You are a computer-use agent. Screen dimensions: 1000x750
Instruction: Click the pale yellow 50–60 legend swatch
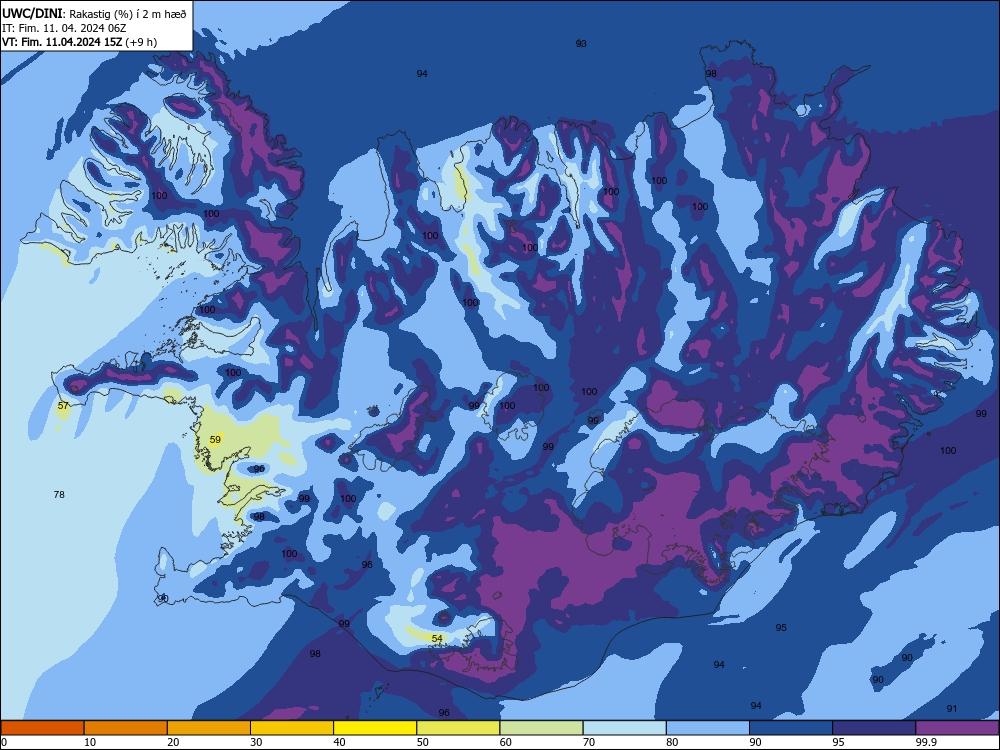tap(458, 728)
